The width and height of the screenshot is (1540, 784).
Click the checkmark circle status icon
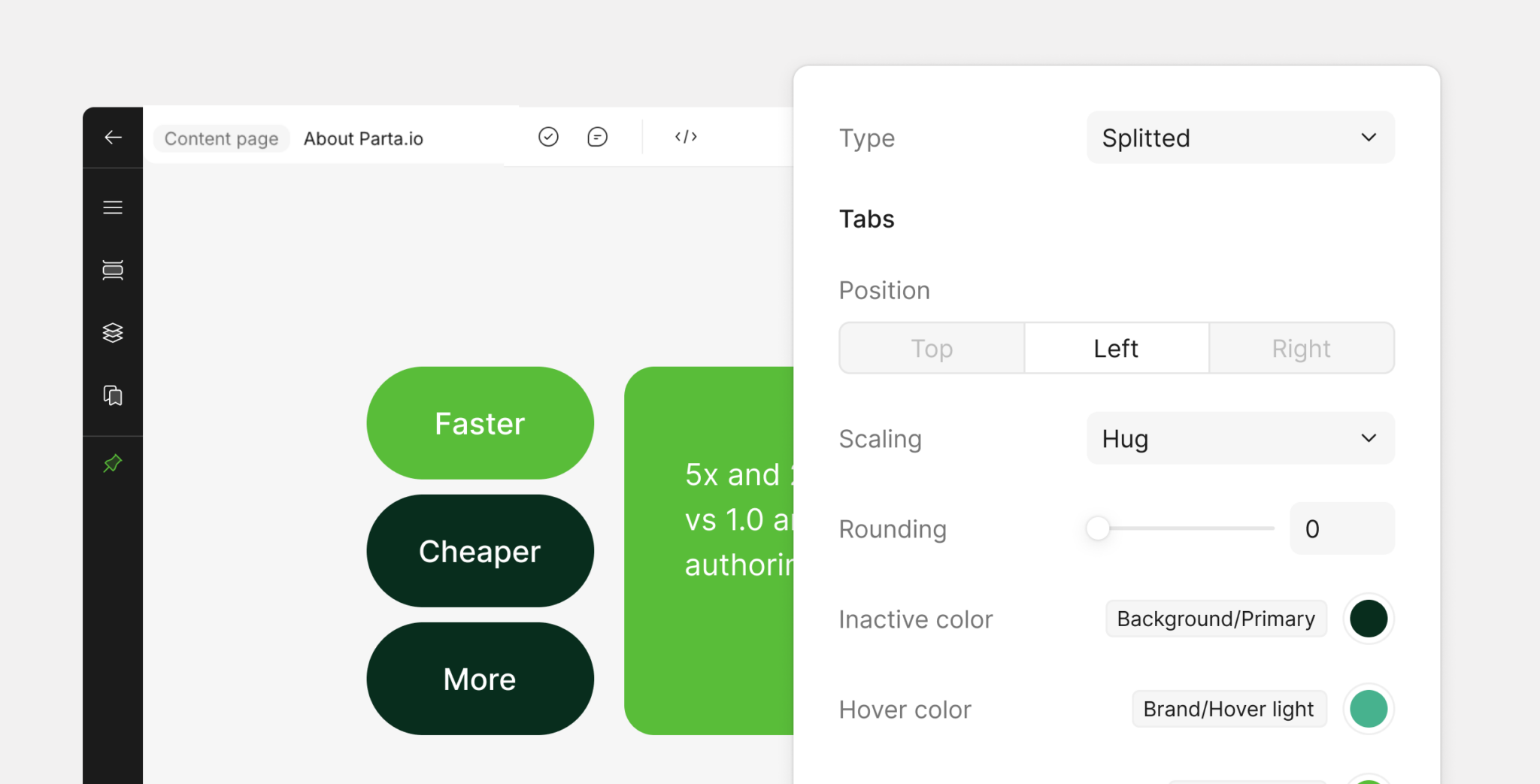548,137
